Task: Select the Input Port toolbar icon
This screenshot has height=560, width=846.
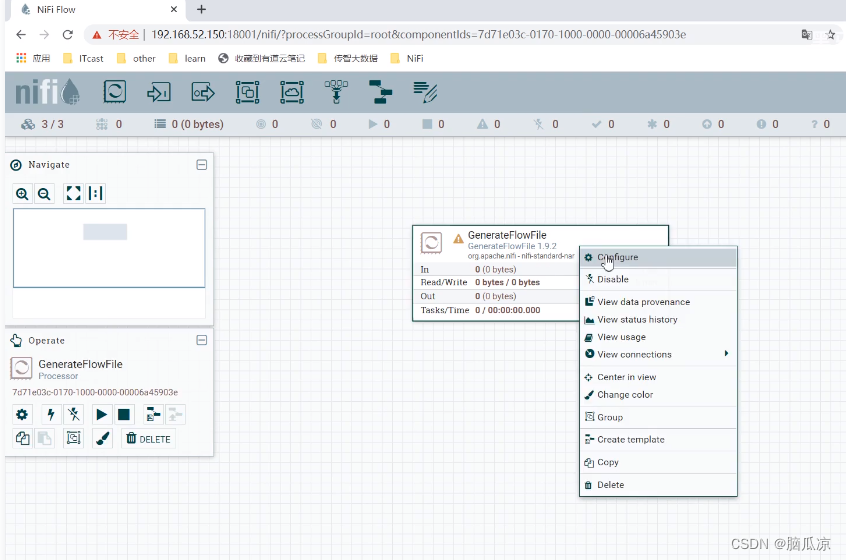Action: (159, 92)
